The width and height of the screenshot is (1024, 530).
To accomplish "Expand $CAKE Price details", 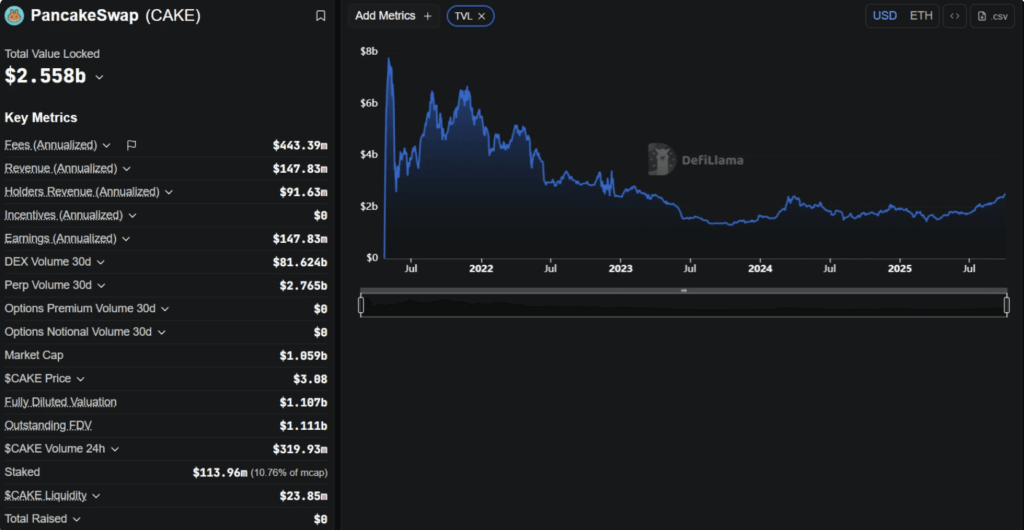I will (80, 379).
